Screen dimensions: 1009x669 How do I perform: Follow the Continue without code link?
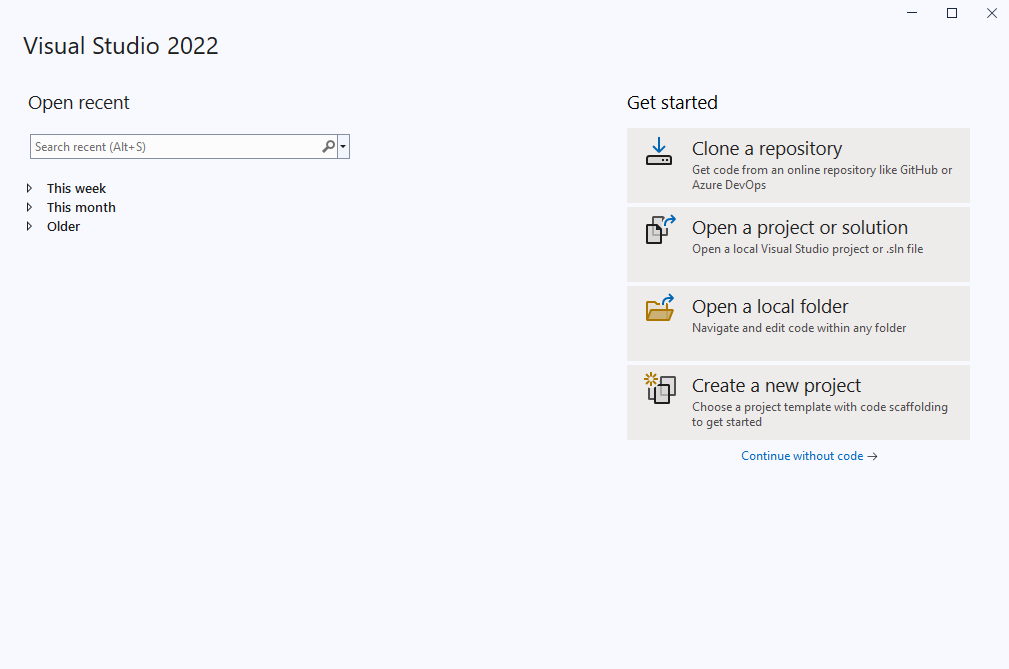(808, 456)
